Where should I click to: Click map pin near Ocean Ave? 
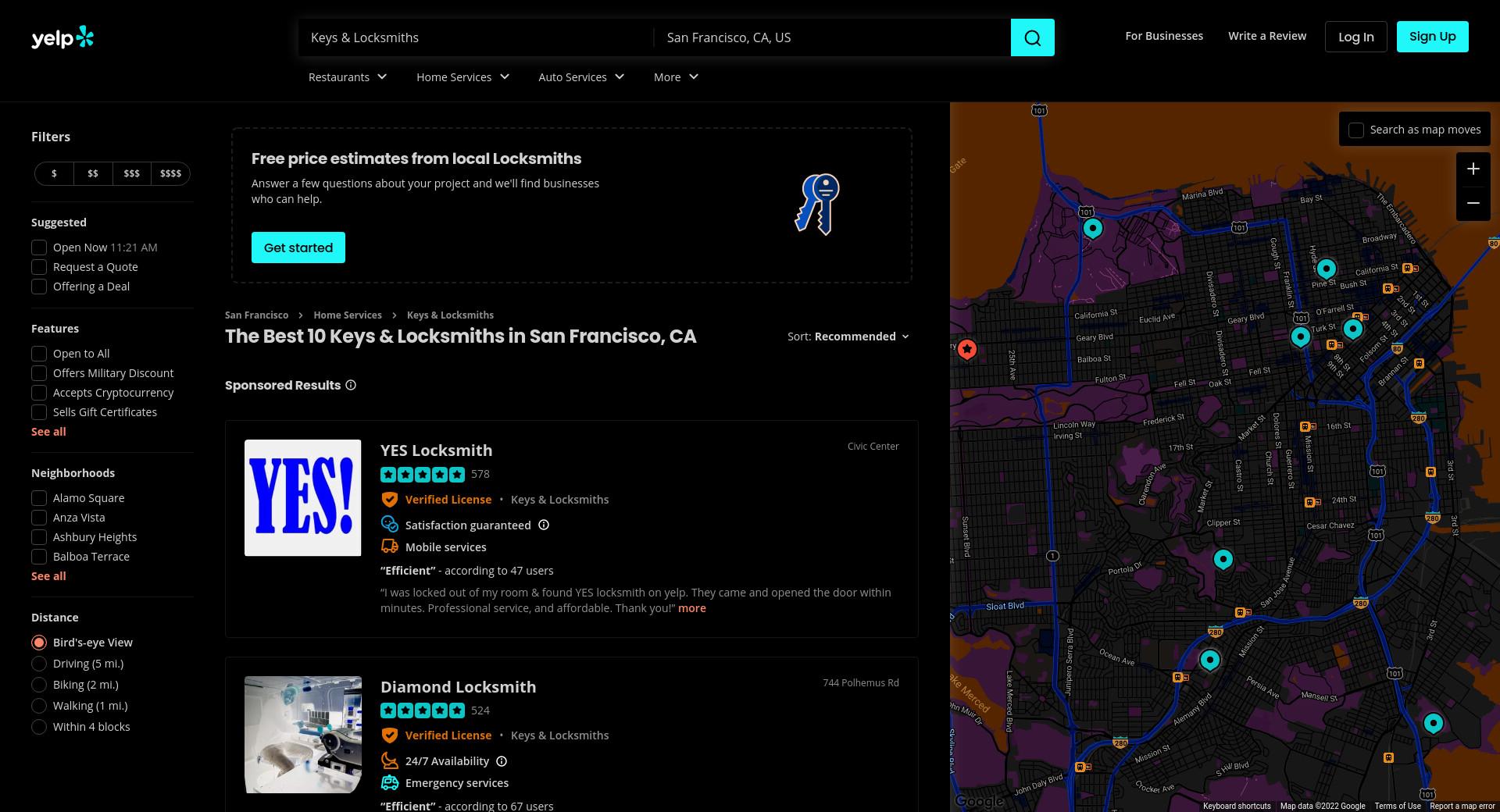coord(1209,661)
